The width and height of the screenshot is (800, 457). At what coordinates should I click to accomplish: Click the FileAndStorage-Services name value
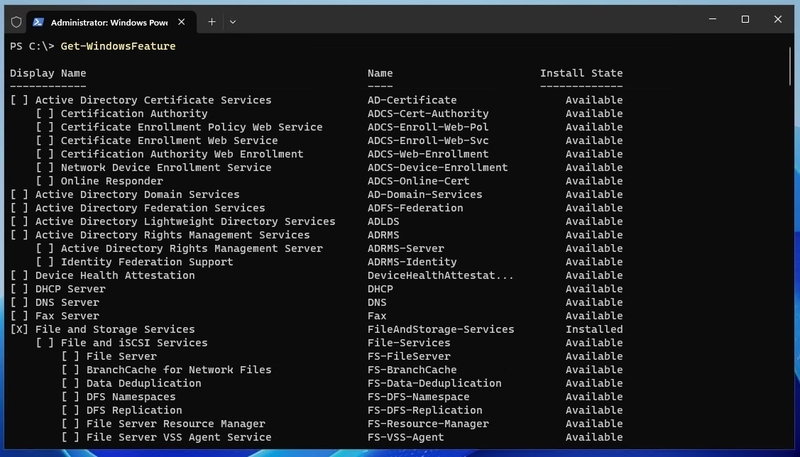(x=441, y=329)
